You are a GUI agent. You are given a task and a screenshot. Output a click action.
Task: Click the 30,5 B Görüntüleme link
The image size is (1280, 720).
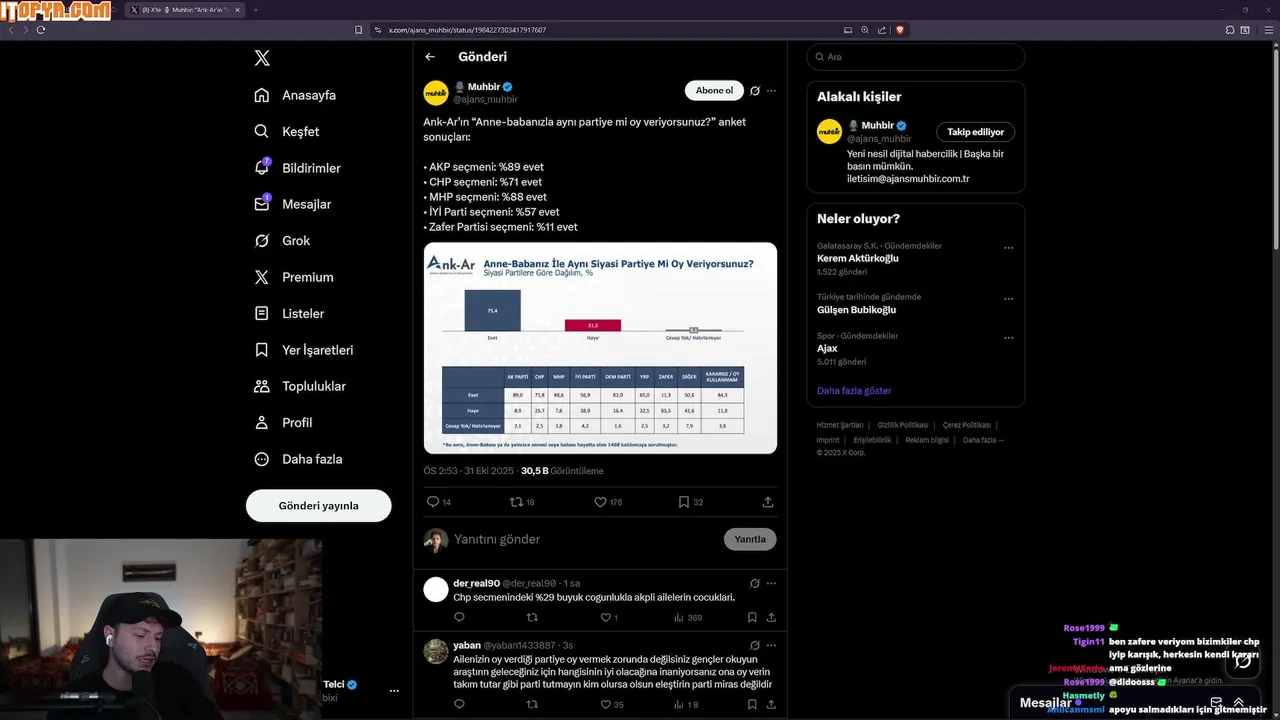(562, 471)
